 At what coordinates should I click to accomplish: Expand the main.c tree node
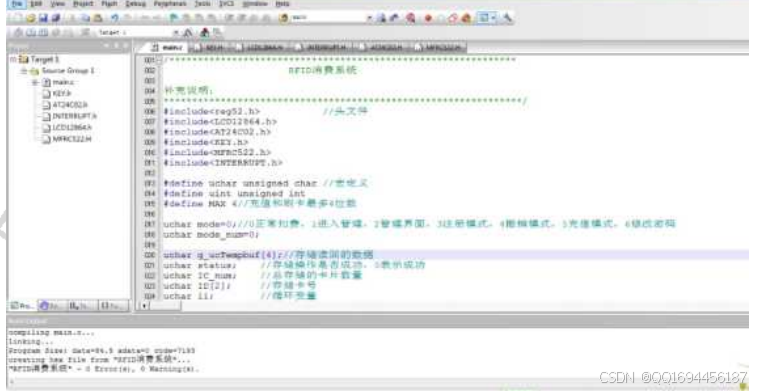pyautogui.click(x=35, y=82)
